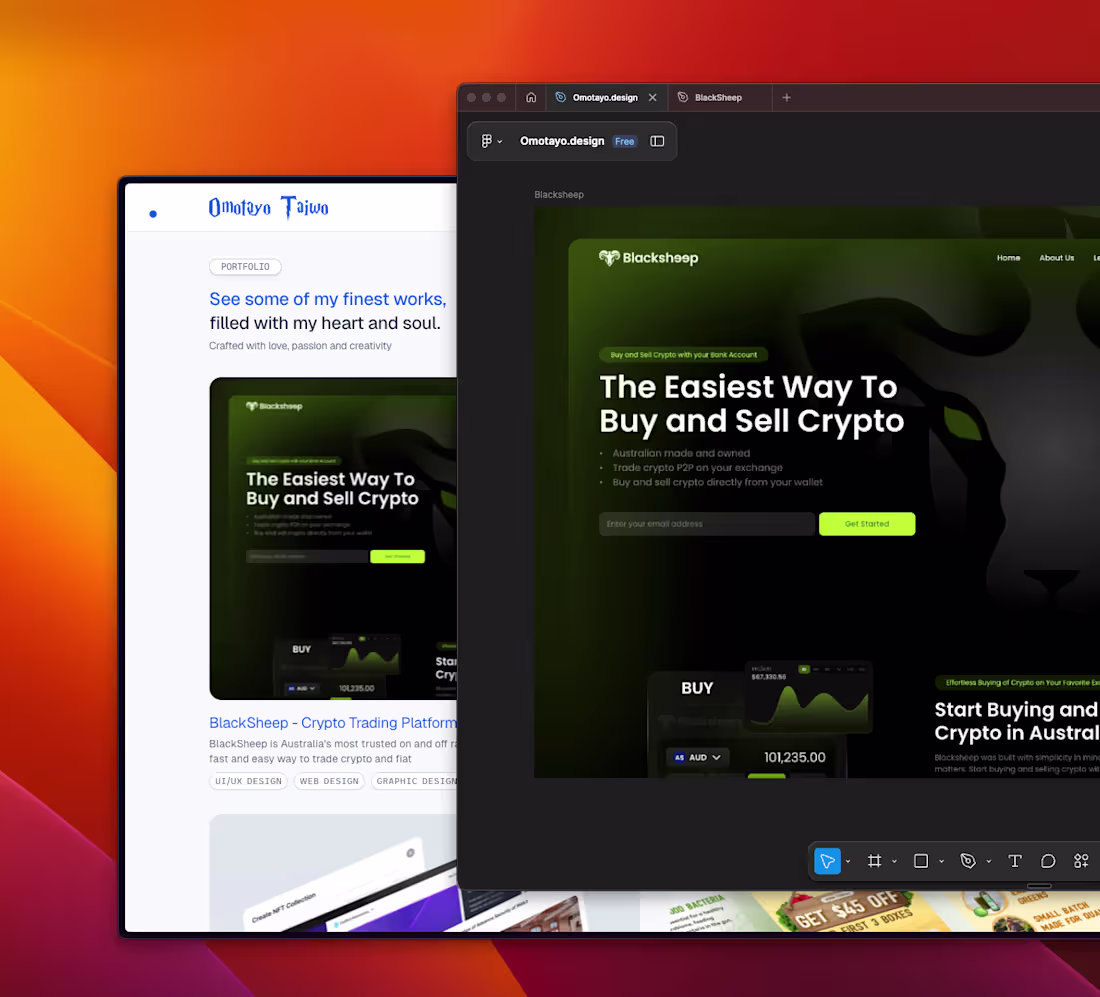Click Omotayo Taiwo logo in portfolio window
Screen dimensions: 1100x997
(x=269, y=208)
